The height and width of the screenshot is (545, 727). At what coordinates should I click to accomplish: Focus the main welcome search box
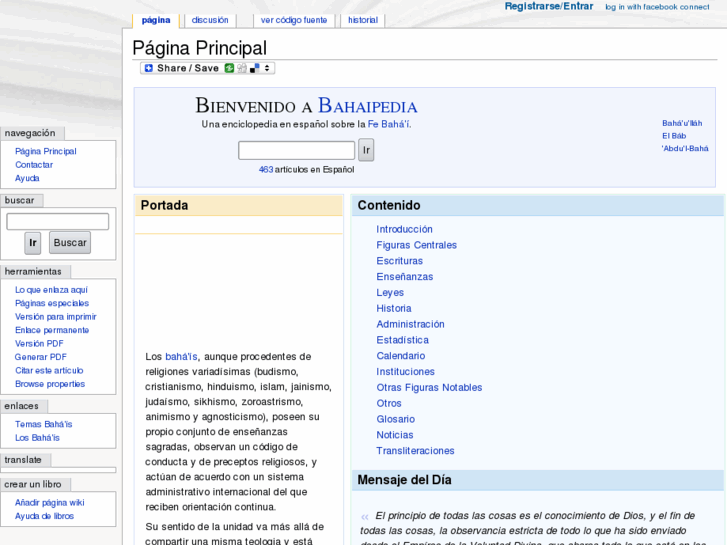tap(297, 150)
